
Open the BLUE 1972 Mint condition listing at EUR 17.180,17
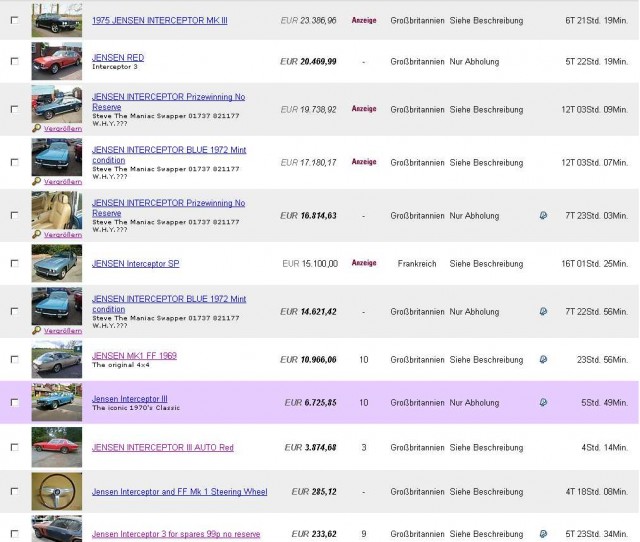click(x=169, y=155)
